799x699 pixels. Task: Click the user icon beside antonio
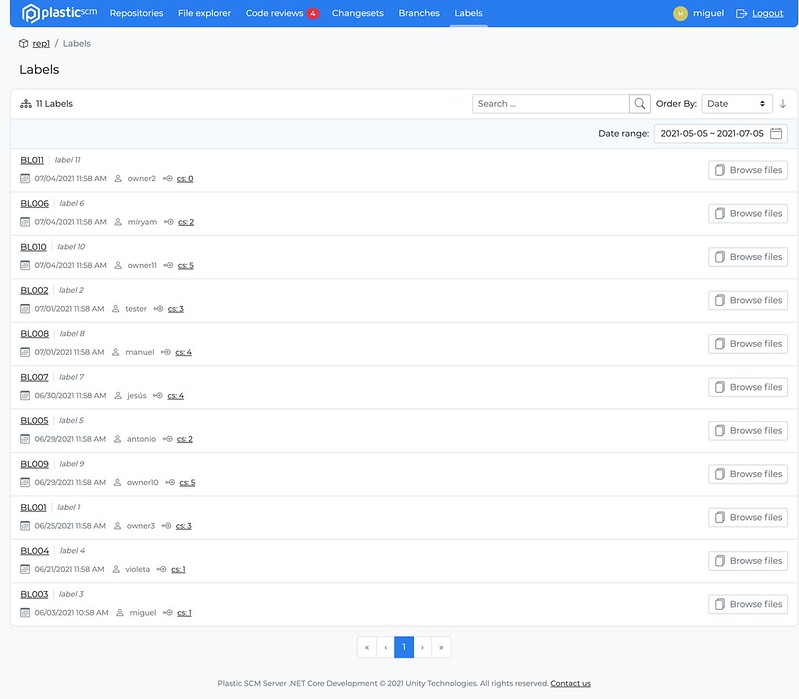118,439
